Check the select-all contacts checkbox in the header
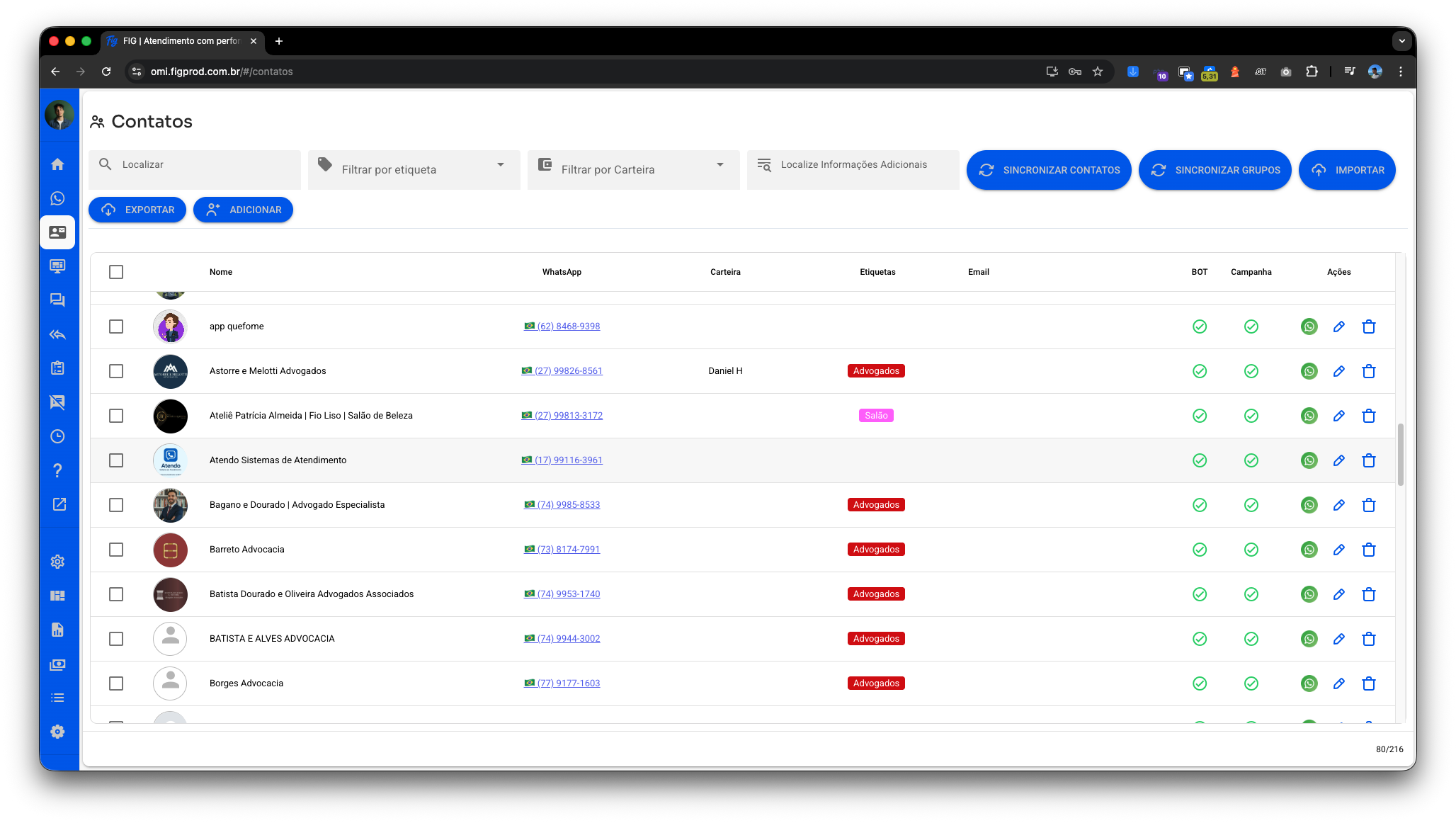The height and width of the screenshot is (823, 1456). (116, 272)
